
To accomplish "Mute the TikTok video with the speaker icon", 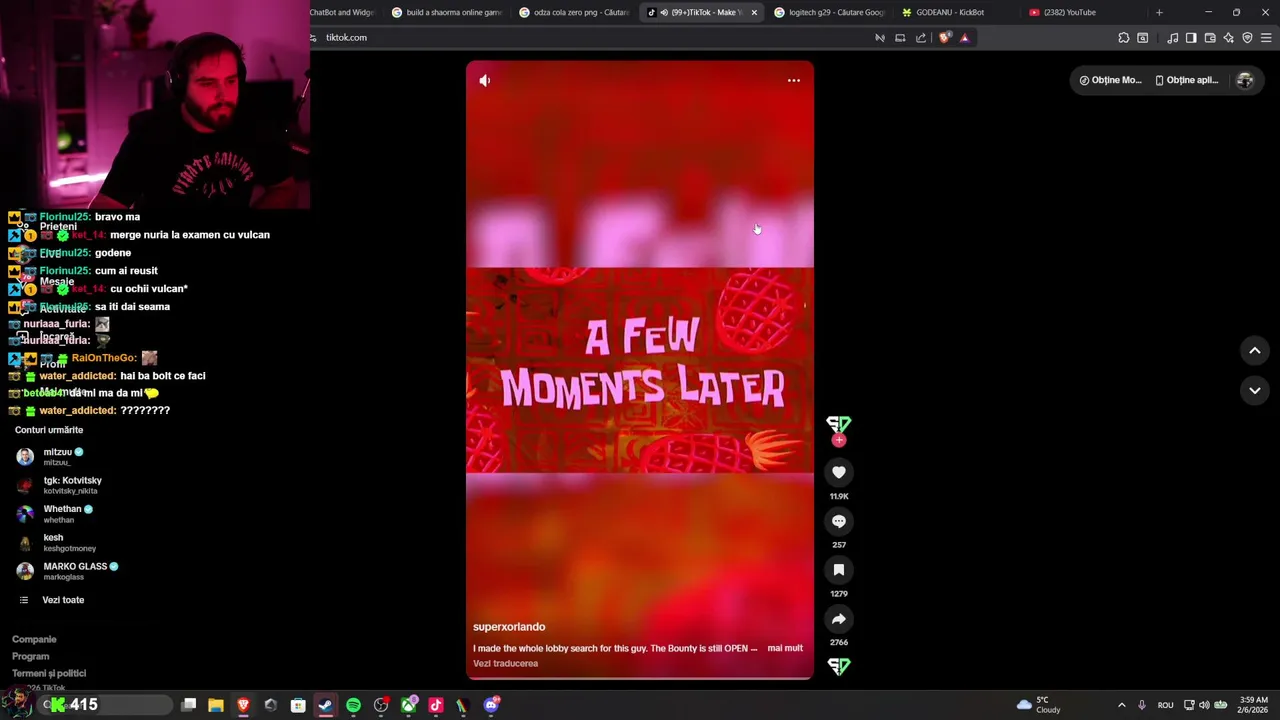I will click(485, 80).
